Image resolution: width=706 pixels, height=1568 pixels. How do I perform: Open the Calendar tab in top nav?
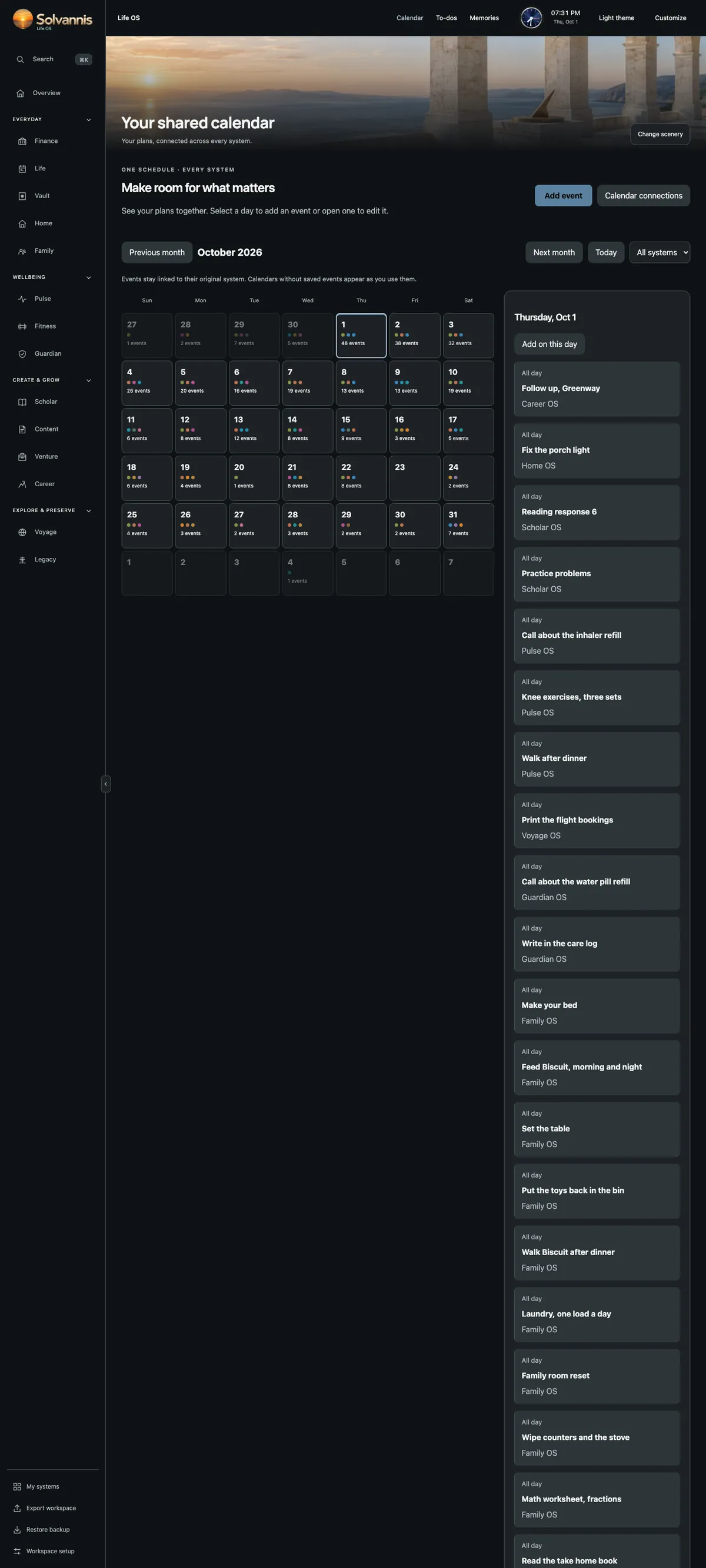410,18
